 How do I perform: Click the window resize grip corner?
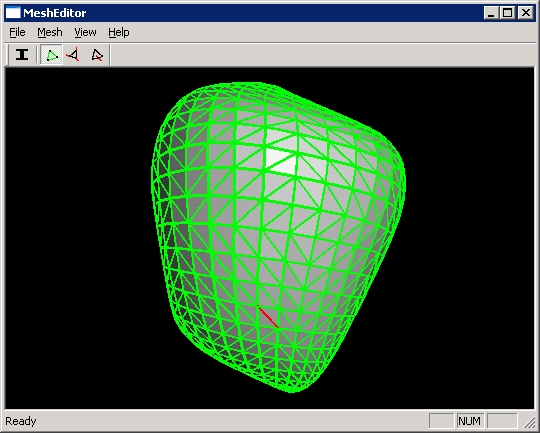tap(529, 422)
